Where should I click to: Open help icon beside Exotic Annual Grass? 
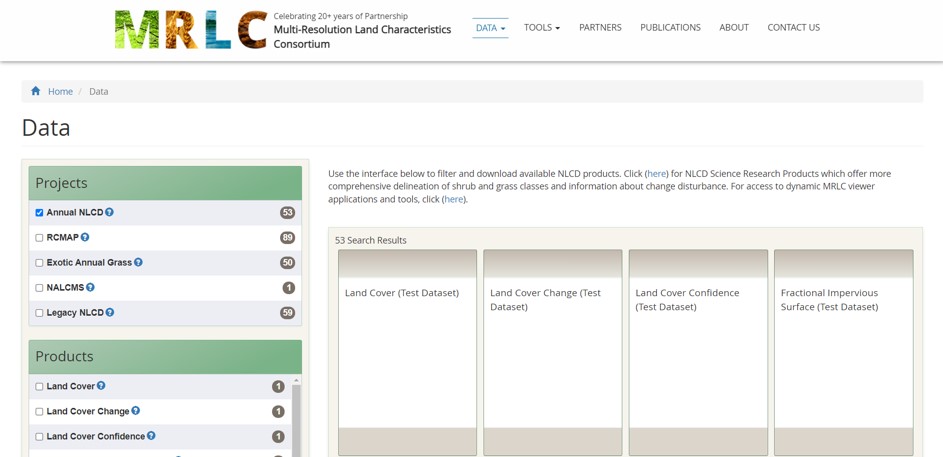coord(138,262)
